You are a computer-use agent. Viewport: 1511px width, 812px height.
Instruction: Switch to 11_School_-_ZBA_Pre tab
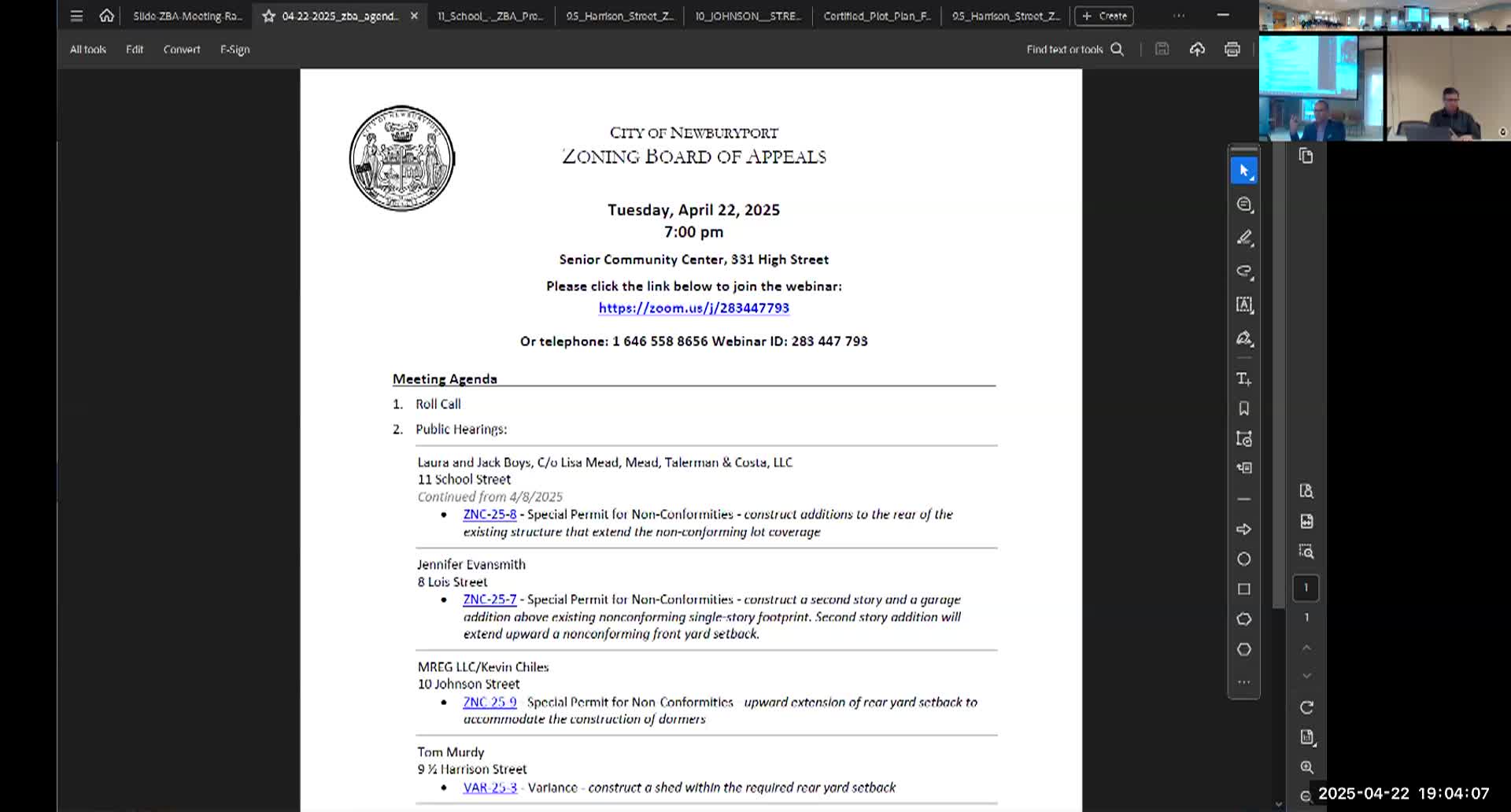click(490, 16)
